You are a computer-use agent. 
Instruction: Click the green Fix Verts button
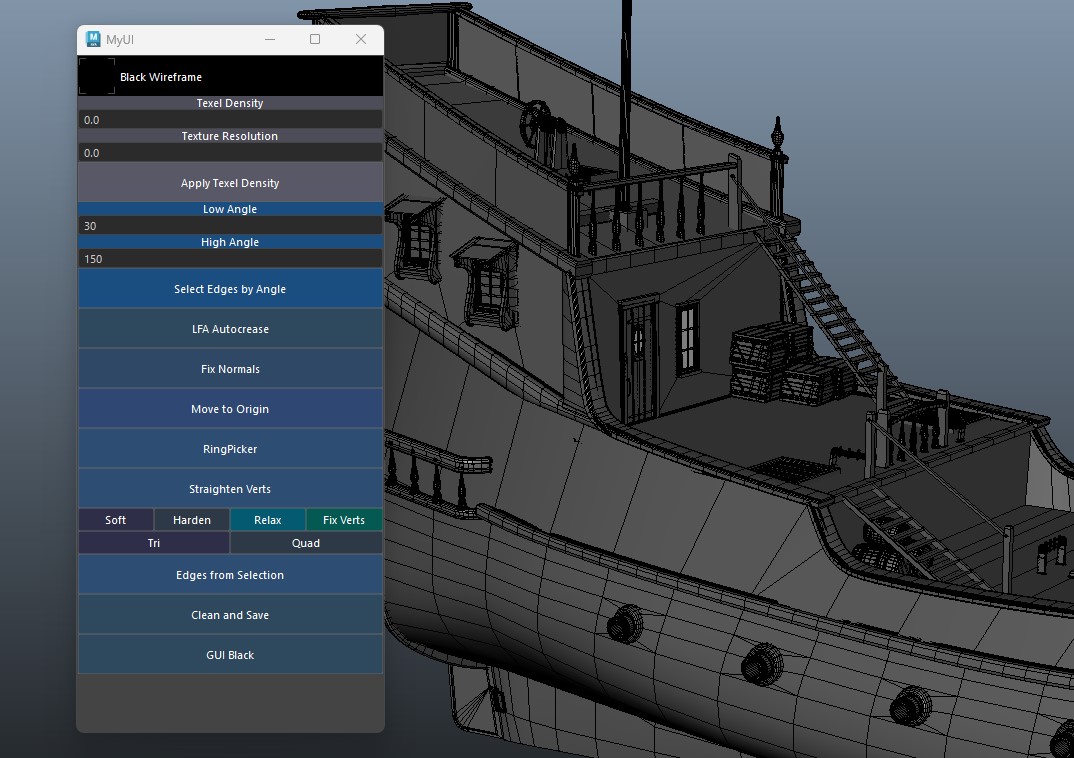[344, 520]
